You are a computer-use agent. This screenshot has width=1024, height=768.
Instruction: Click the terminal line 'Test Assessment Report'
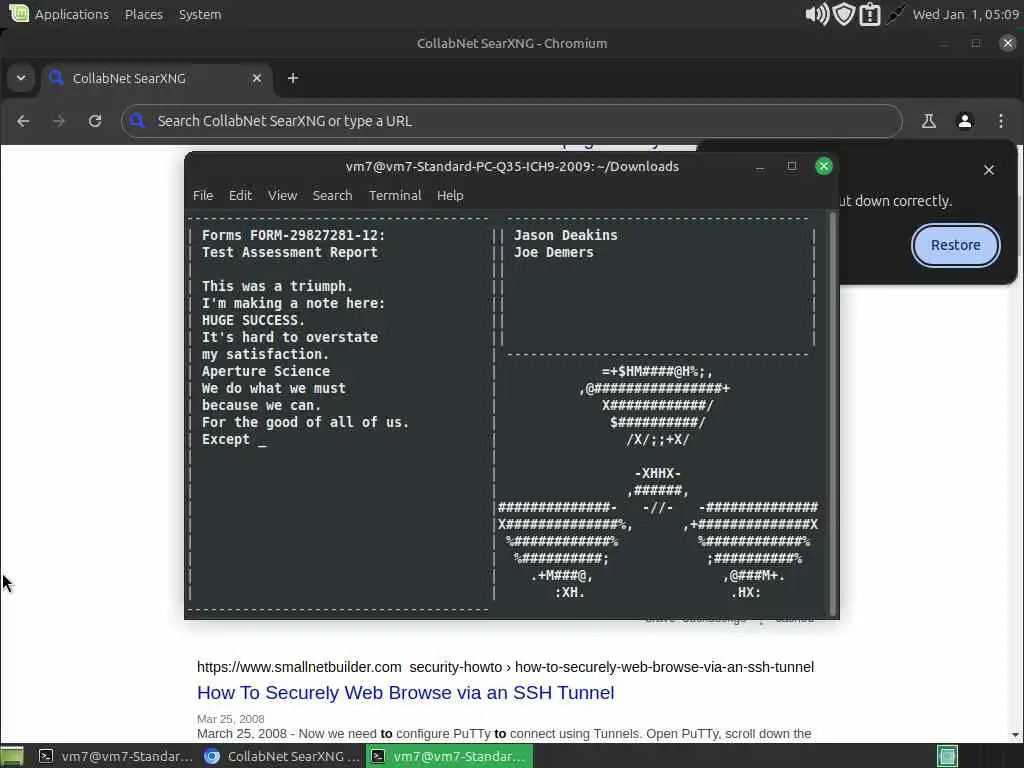290,252
